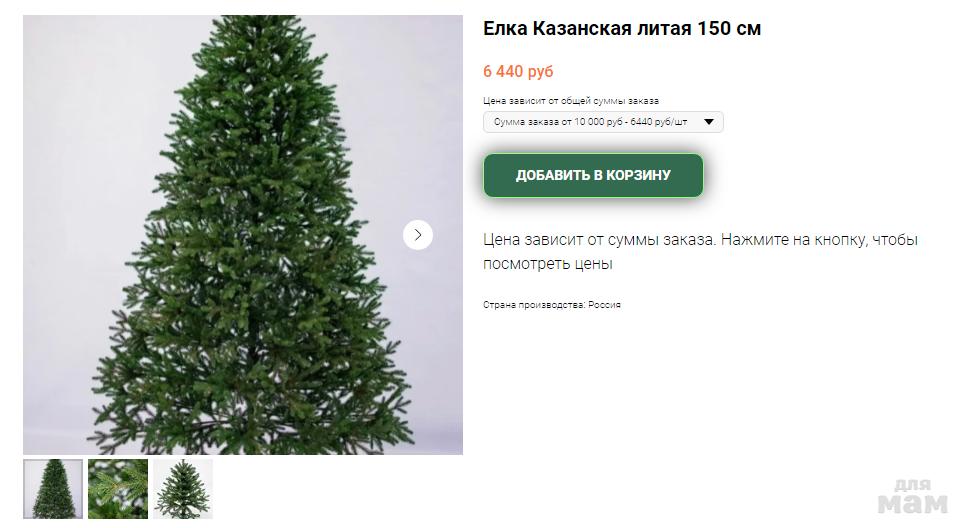Image resolution: width=963 pixels, height=528 pixels.
Task: Click 'Добавить в корзину' button
Action: pyautogui.click(x=593, y=175)
